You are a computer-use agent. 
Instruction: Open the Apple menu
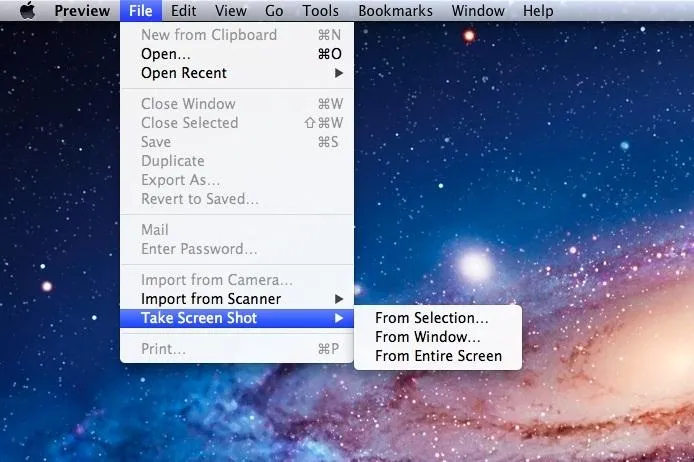tap(27, 10)
